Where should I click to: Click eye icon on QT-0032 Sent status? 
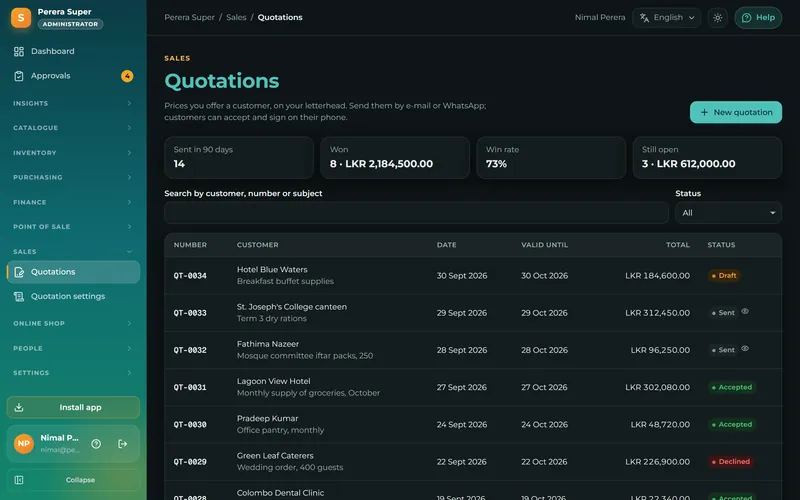pyautogui.click(x=745, y=348)
